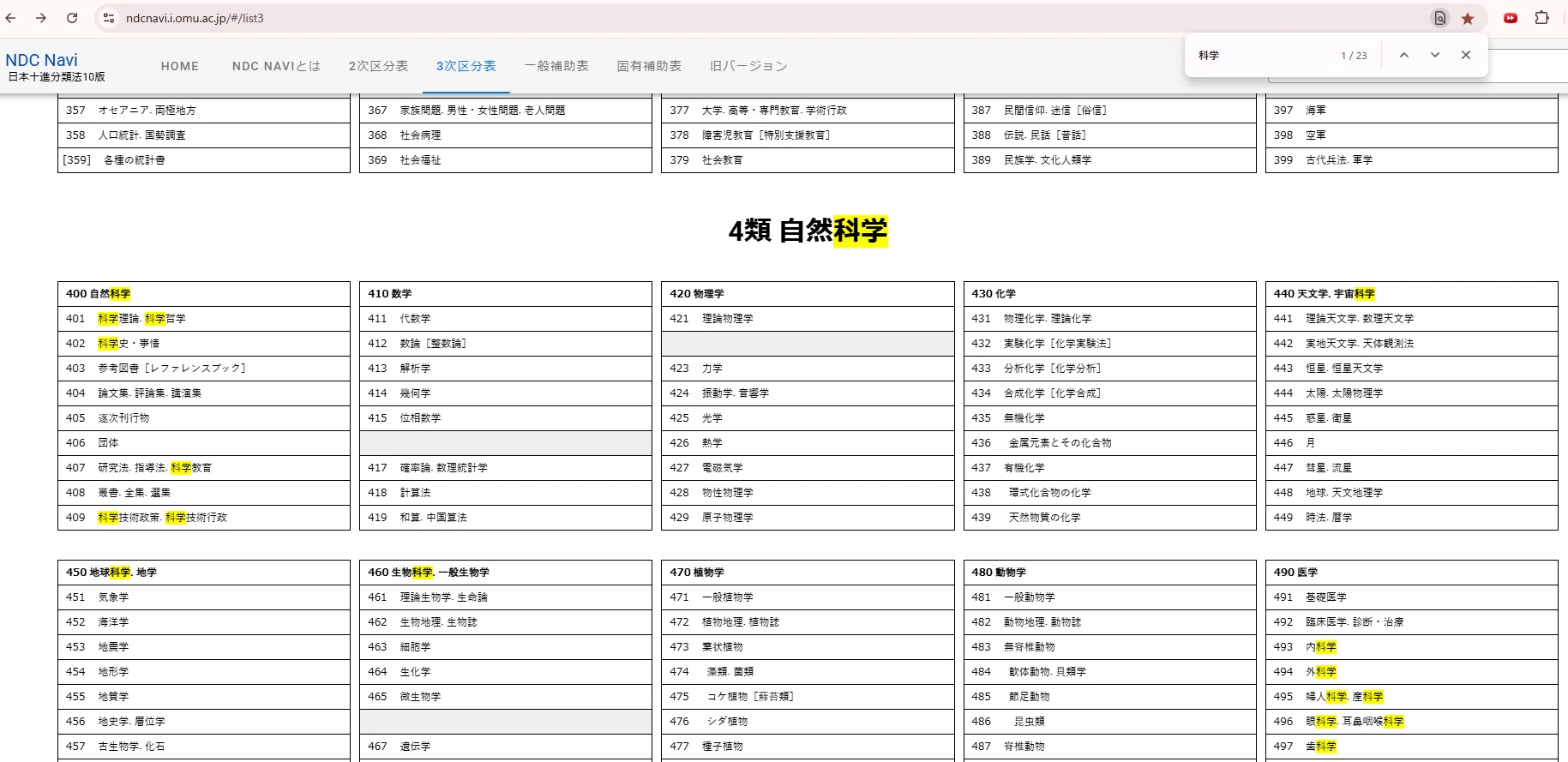Close the find bar
The height and width of the screenshot is (762, 1568).
(1466, 55)
